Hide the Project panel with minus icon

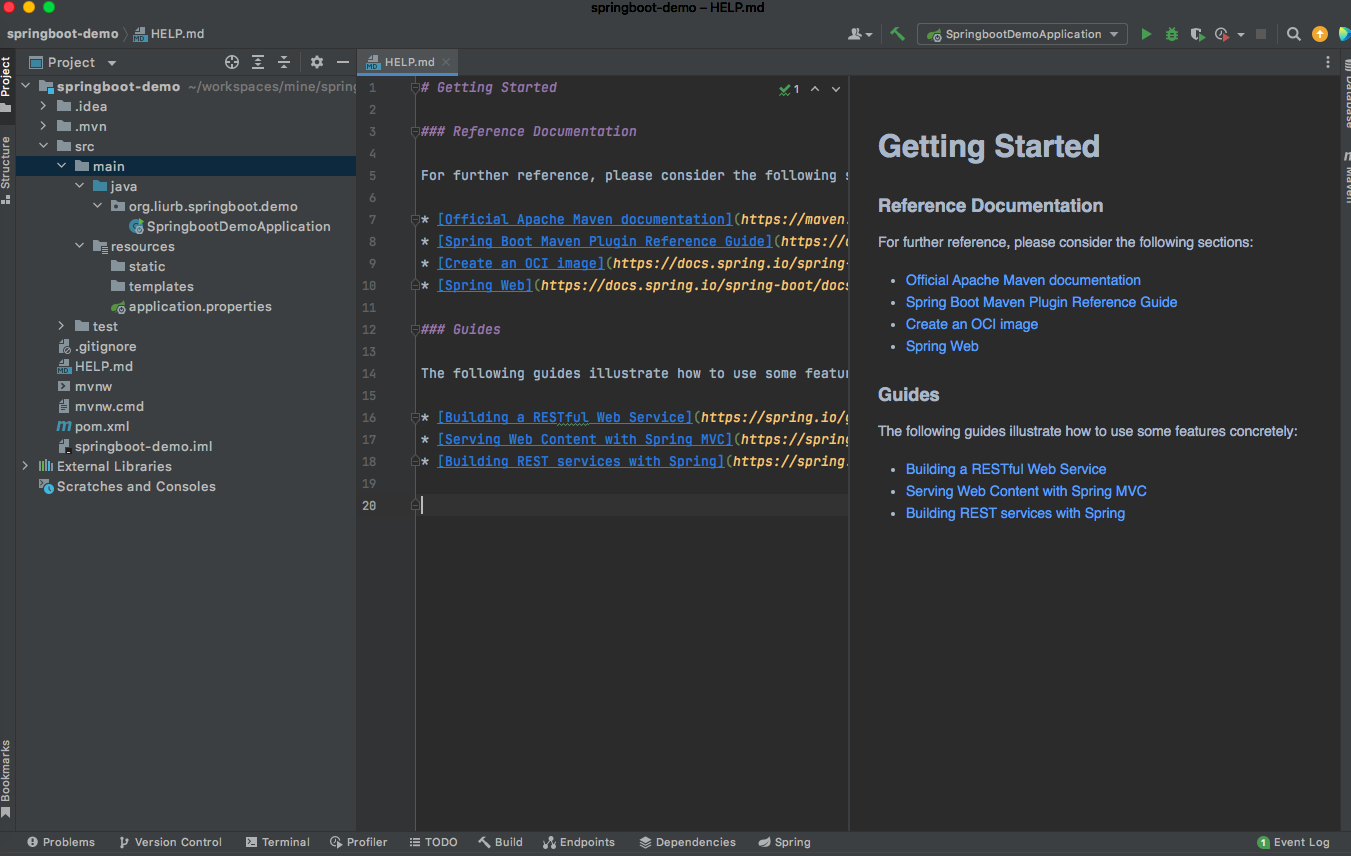click(343, 62)
